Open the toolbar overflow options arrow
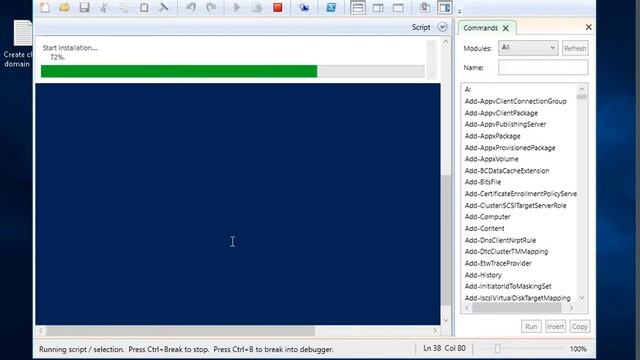640x360 pixels. 459,11
